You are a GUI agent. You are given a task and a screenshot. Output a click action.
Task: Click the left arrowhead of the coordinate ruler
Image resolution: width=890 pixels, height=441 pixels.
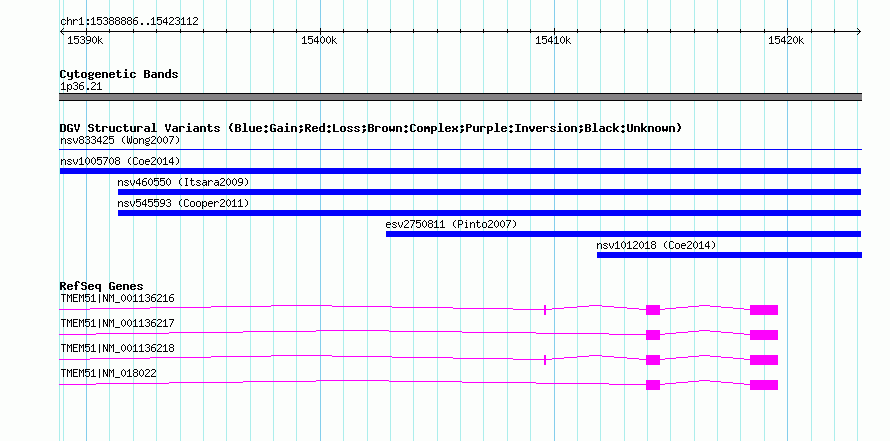[x=62, y=31]
